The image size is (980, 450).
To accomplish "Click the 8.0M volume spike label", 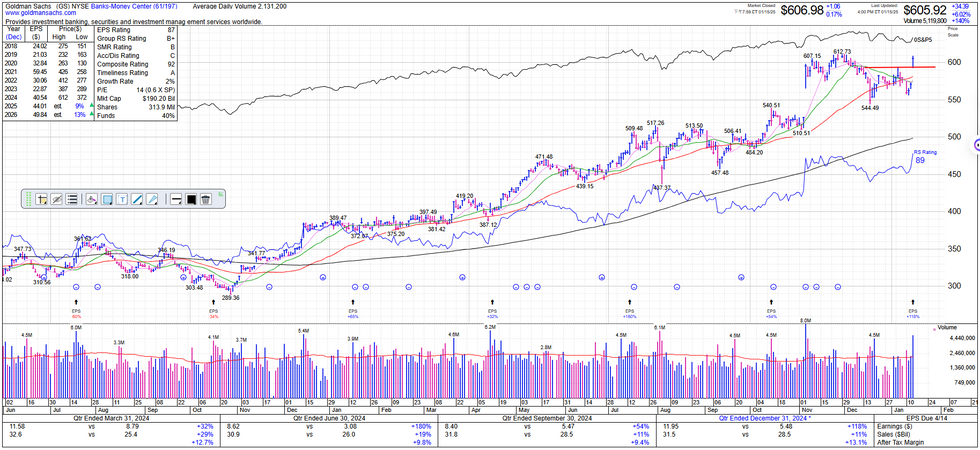I will [806, 321].
